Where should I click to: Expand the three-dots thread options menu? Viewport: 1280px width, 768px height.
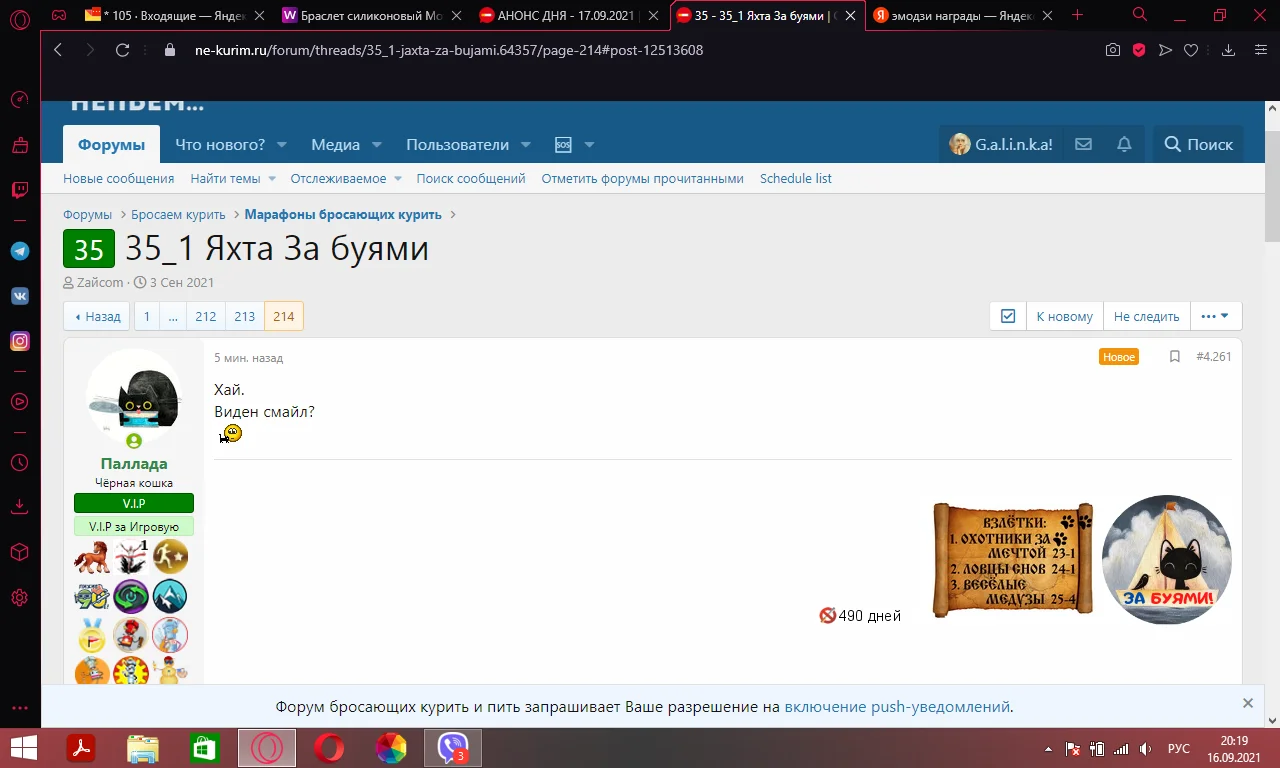point(1216,315)
